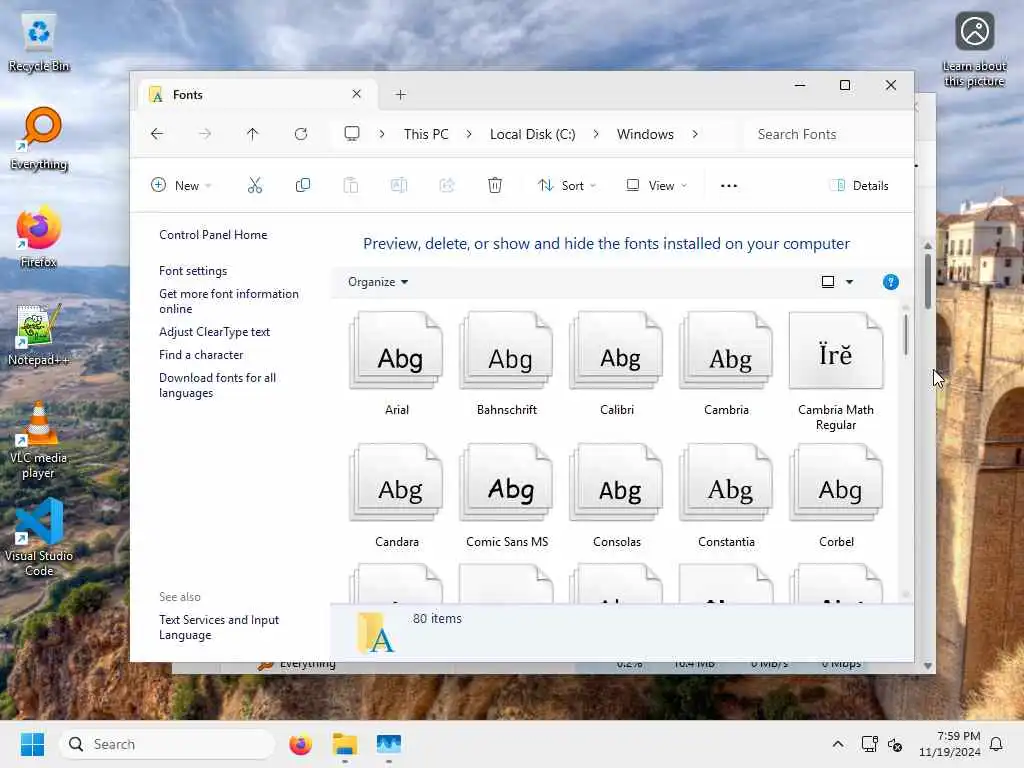Screen dimensions: 1024x768
Task: Refresh the Fonts folder
Action: click(301, 134)
